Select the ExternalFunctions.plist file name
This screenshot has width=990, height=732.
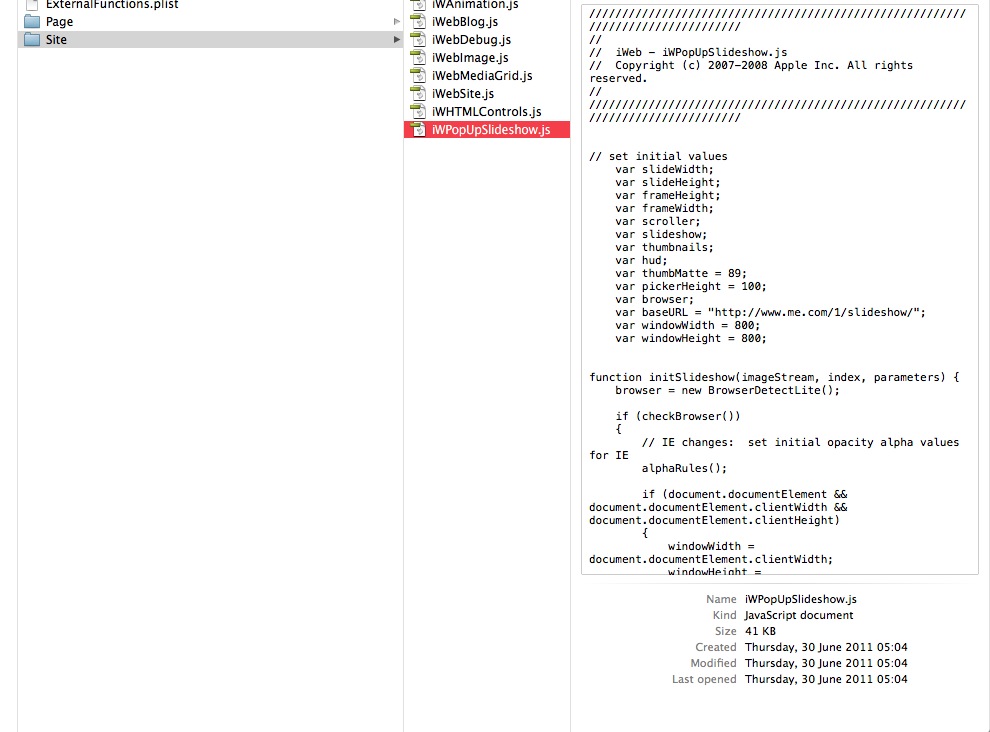(x=112, y=5)
